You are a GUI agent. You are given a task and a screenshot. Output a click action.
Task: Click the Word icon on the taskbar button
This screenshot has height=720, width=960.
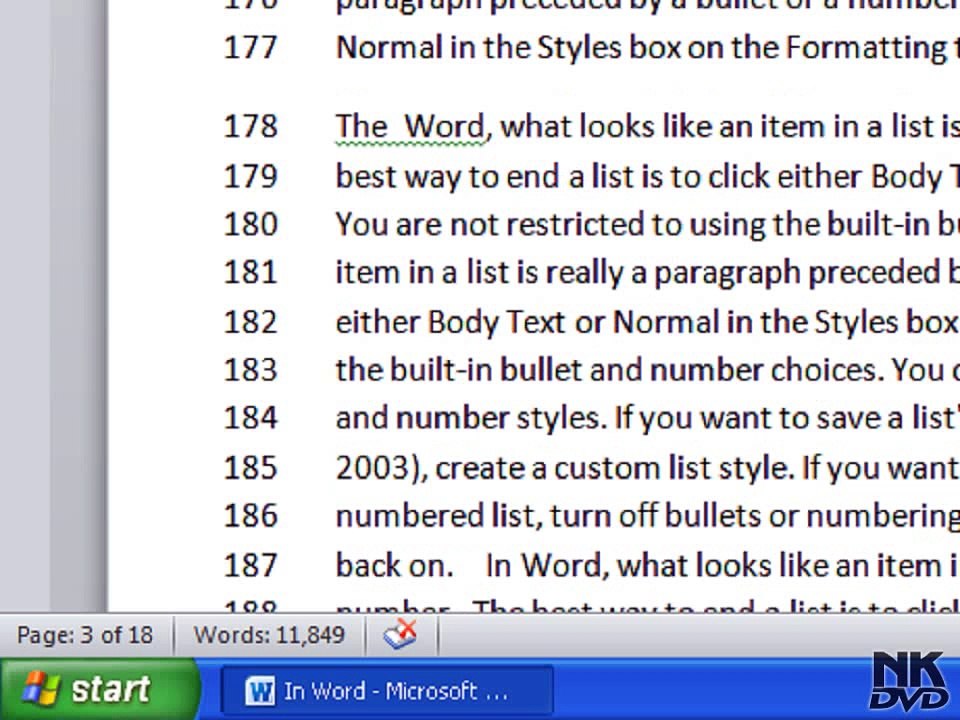pyautogui.click(x=260, y=692)
